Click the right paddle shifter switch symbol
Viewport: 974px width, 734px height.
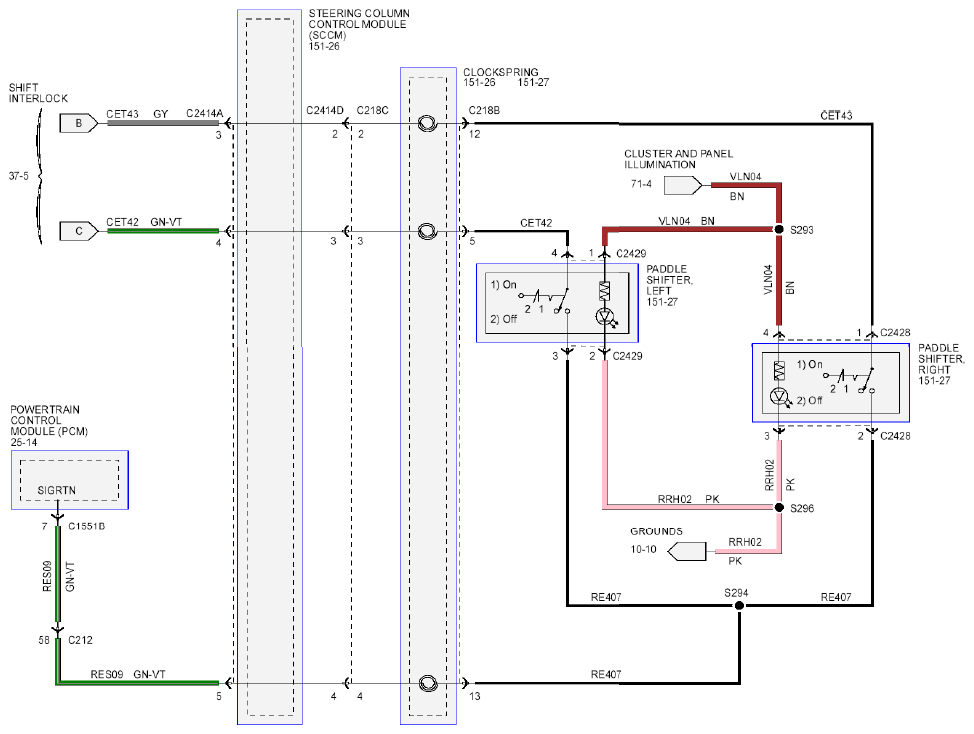(x=850, y=381)
